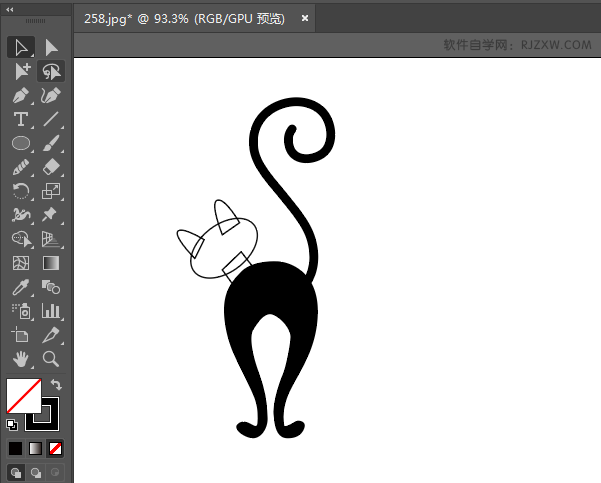Pick the Hand tool
Viewport: 601px width, 483px height.
21,359
